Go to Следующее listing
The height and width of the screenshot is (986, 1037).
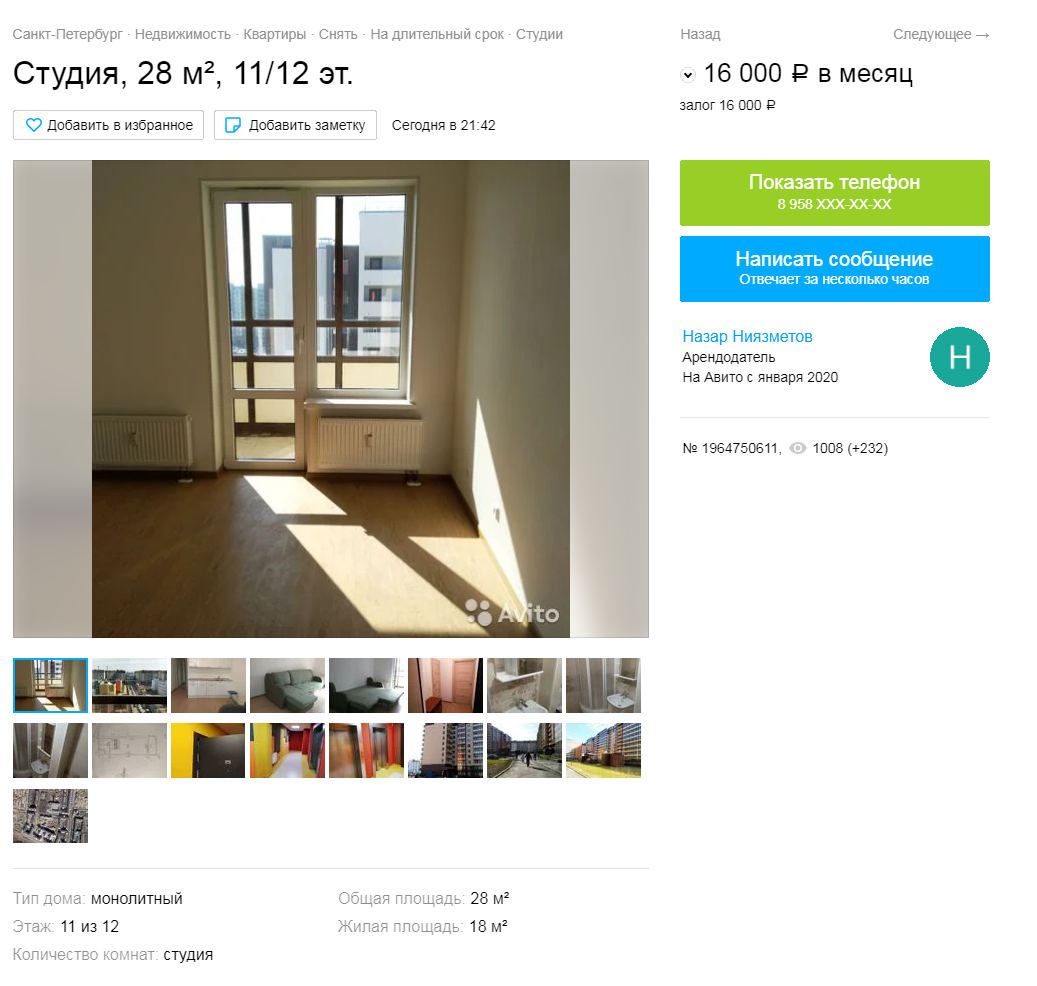[x=940, y=34]
